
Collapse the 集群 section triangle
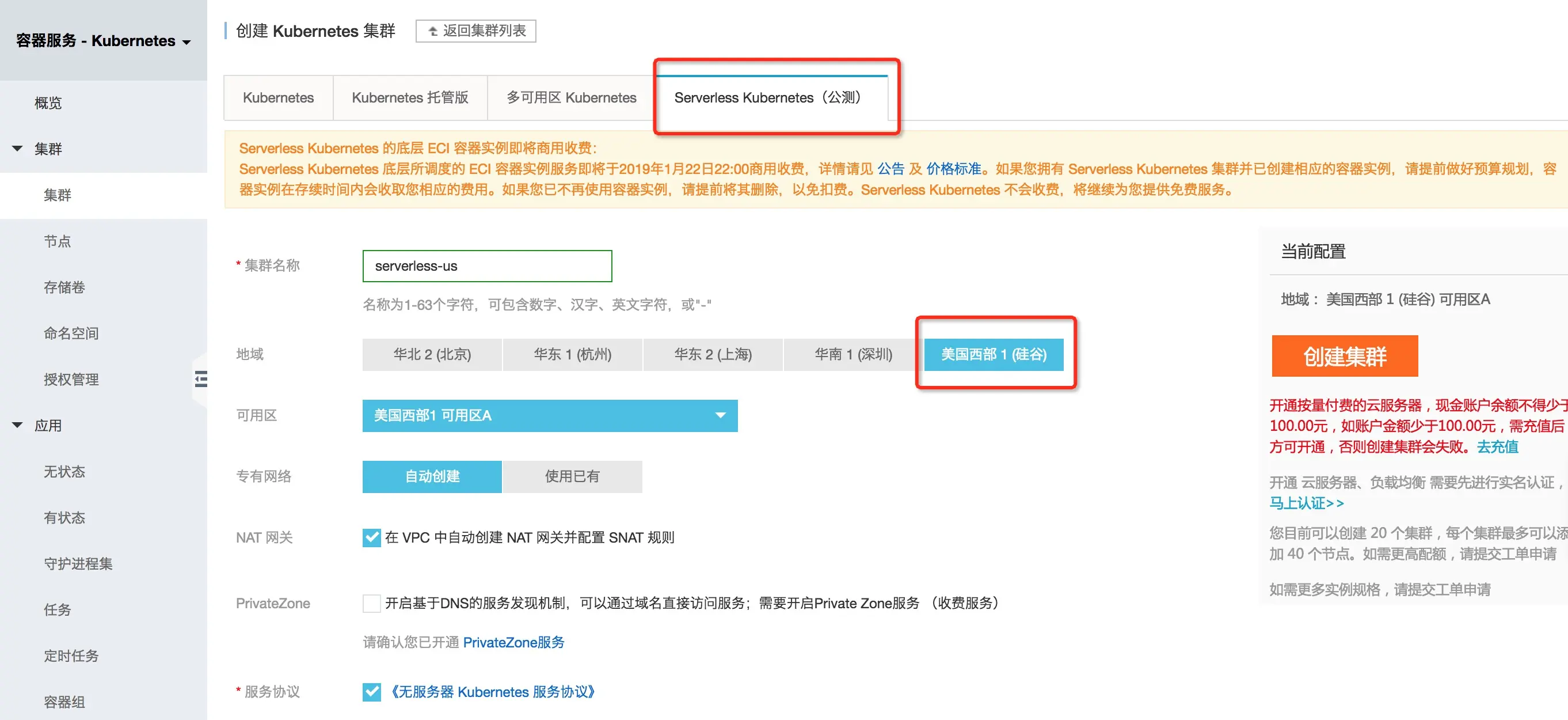click(x=17, y=149)
